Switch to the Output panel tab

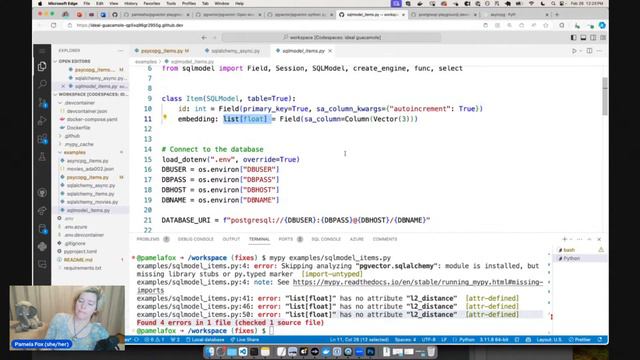(231, 239)
